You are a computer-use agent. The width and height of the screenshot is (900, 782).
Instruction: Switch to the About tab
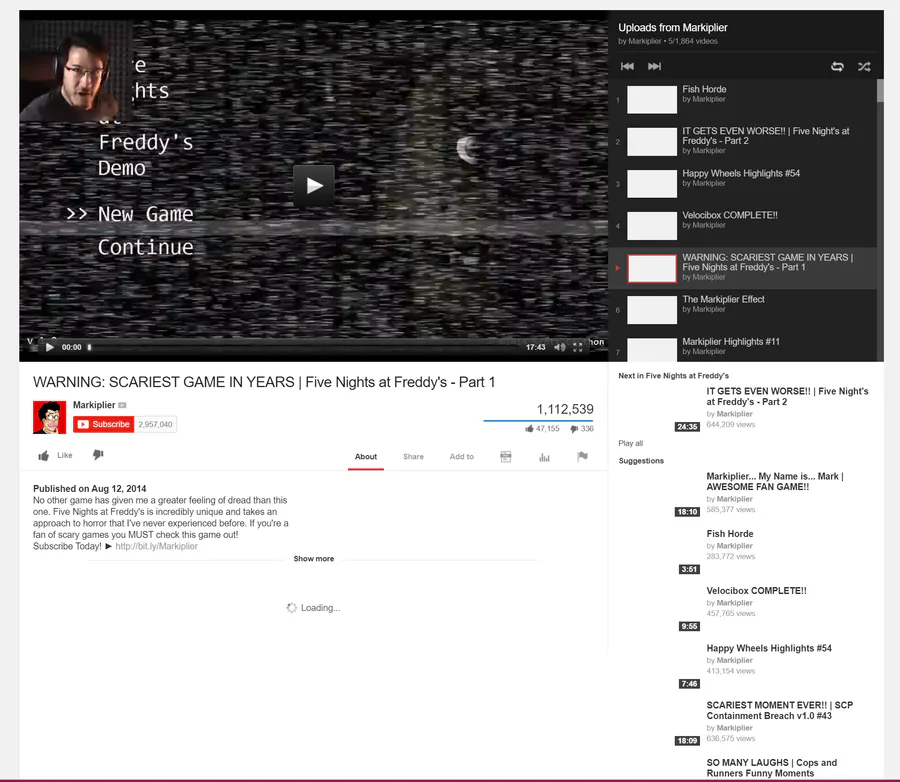point(366,457)
